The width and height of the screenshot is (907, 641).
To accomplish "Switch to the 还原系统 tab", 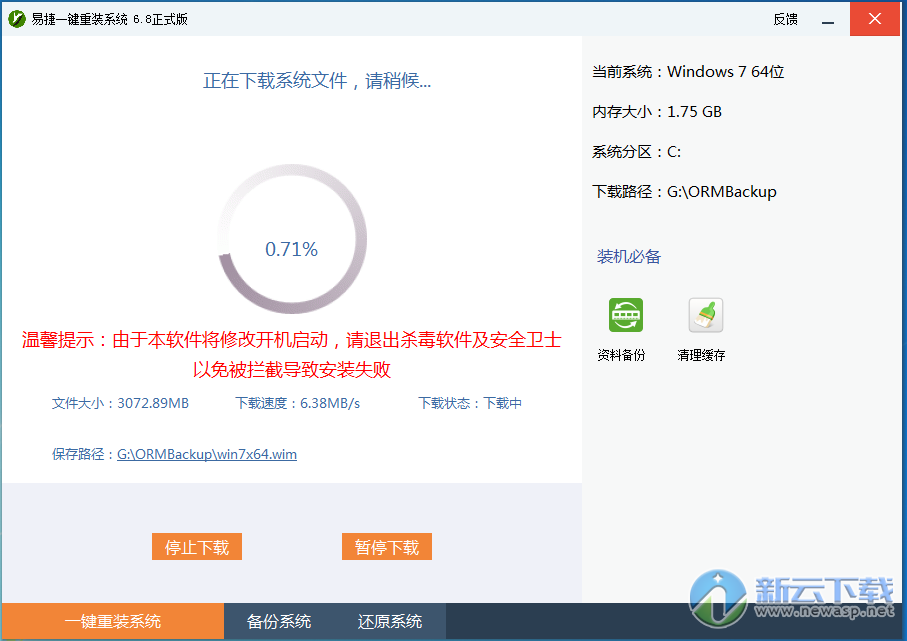I will [x=389, y=621].
